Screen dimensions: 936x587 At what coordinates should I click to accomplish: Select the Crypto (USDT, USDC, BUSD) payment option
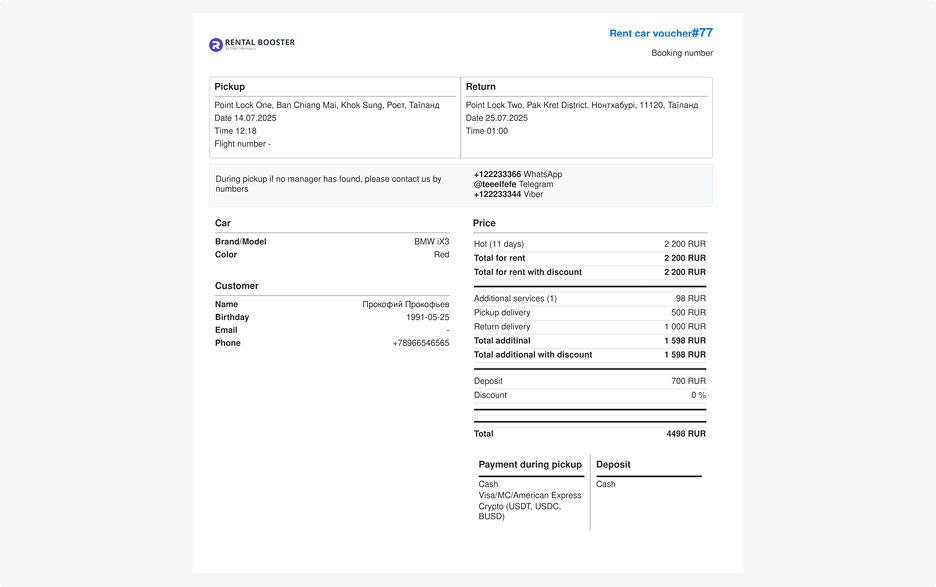click(x=519, y=511)
